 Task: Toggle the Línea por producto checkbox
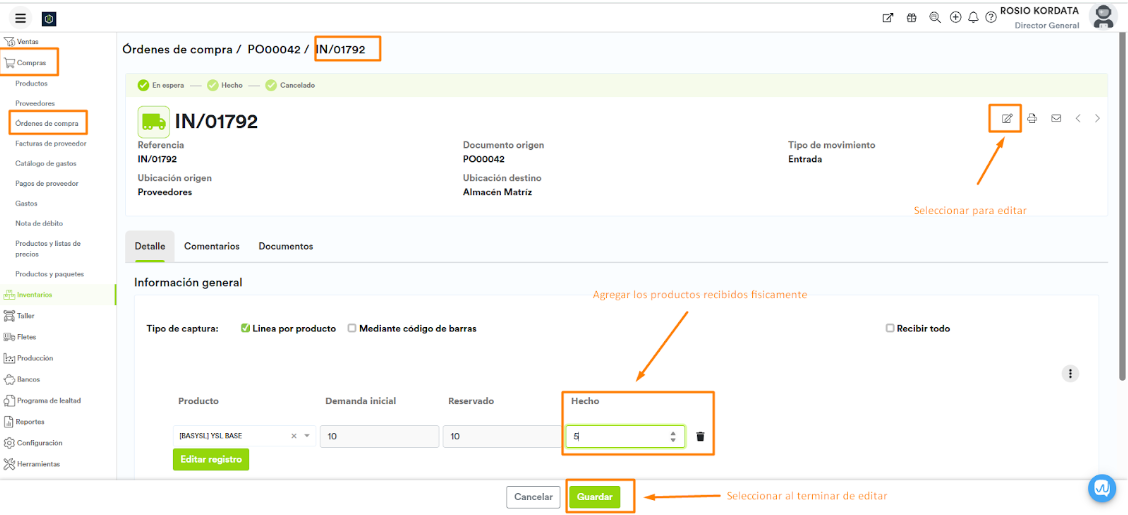(245, 328)
